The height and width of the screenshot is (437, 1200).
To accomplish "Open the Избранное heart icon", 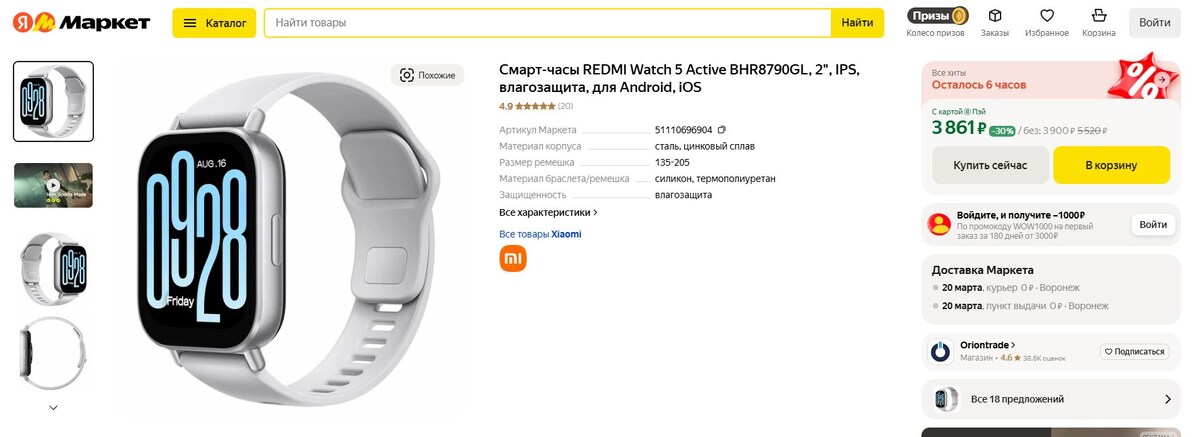I will (x=1047, y=23).
